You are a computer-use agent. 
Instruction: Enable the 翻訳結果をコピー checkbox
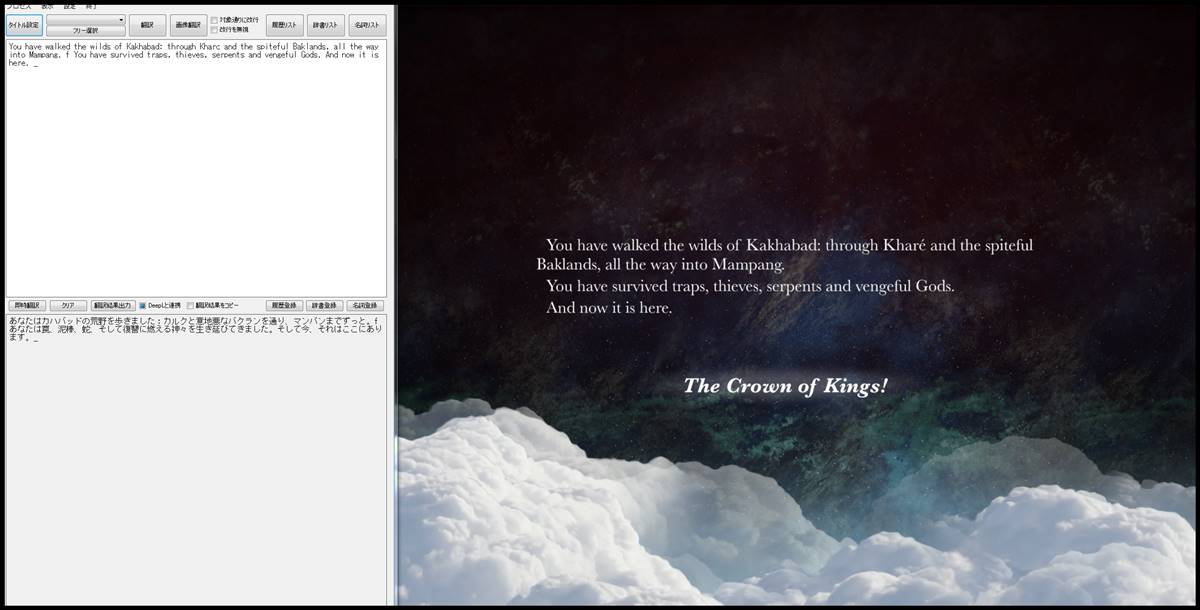[x=191, y=305]
